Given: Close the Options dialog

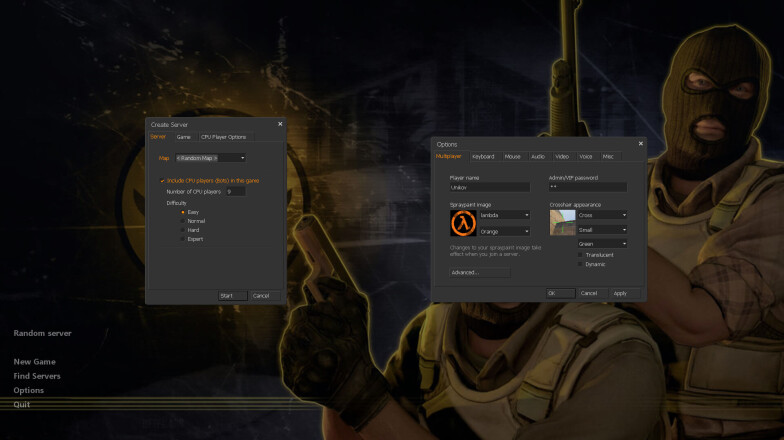Looking at the screenshot, I should coord(640,144).
